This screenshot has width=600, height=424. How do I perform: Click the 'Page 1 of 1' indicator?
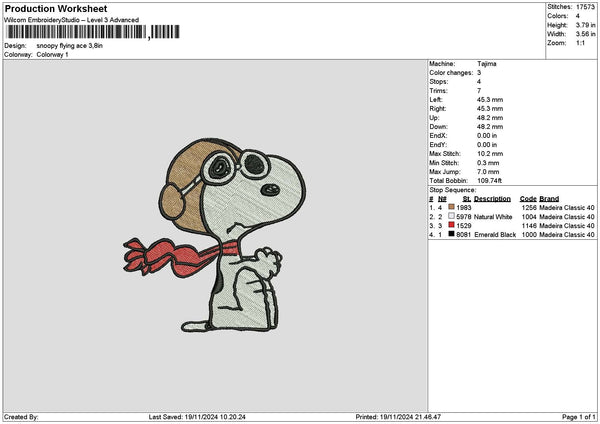tap(579, 417)
